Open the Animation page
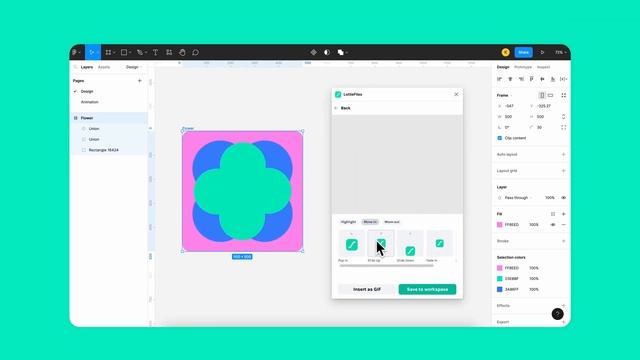The height and width of the screenshot is (360, 640). point(90,102)
